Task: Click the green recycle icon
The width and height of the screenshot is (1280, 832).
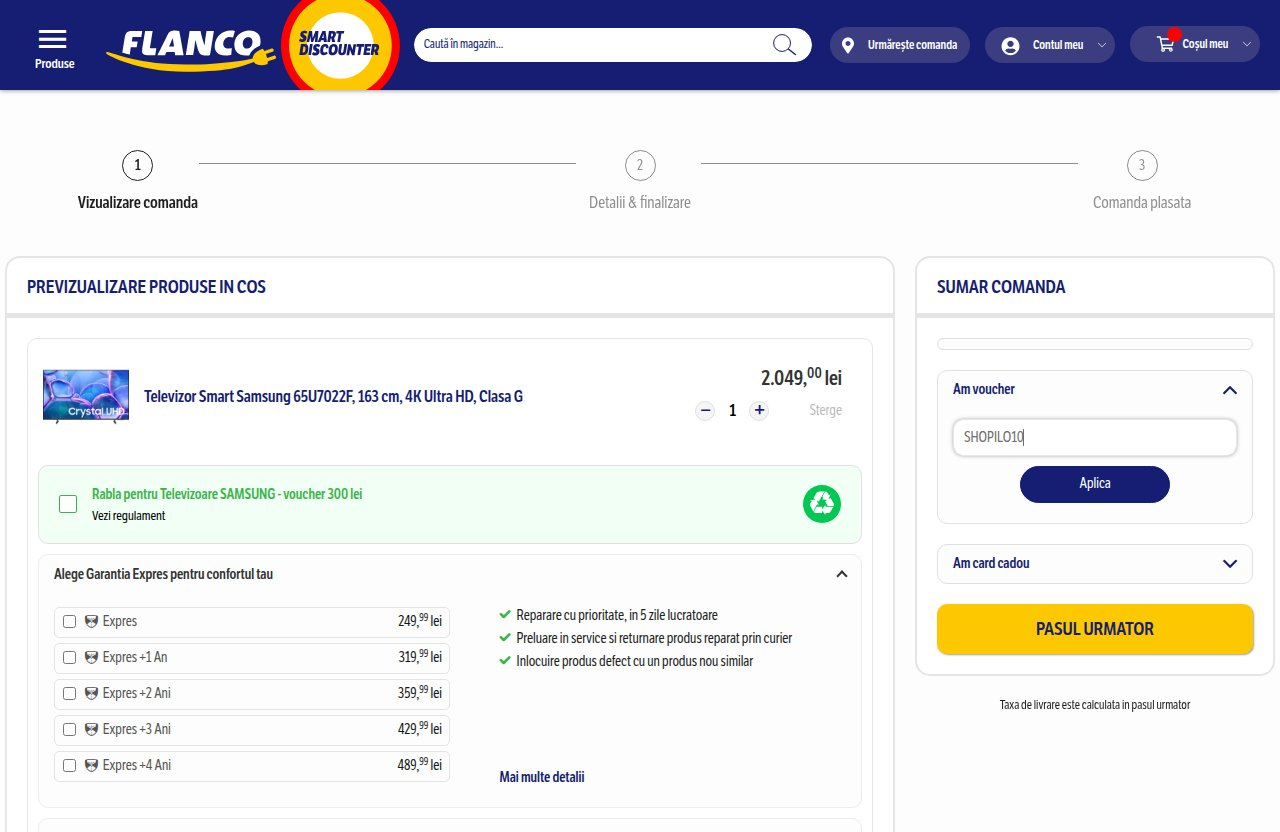Action: click(x=822, y=504)
